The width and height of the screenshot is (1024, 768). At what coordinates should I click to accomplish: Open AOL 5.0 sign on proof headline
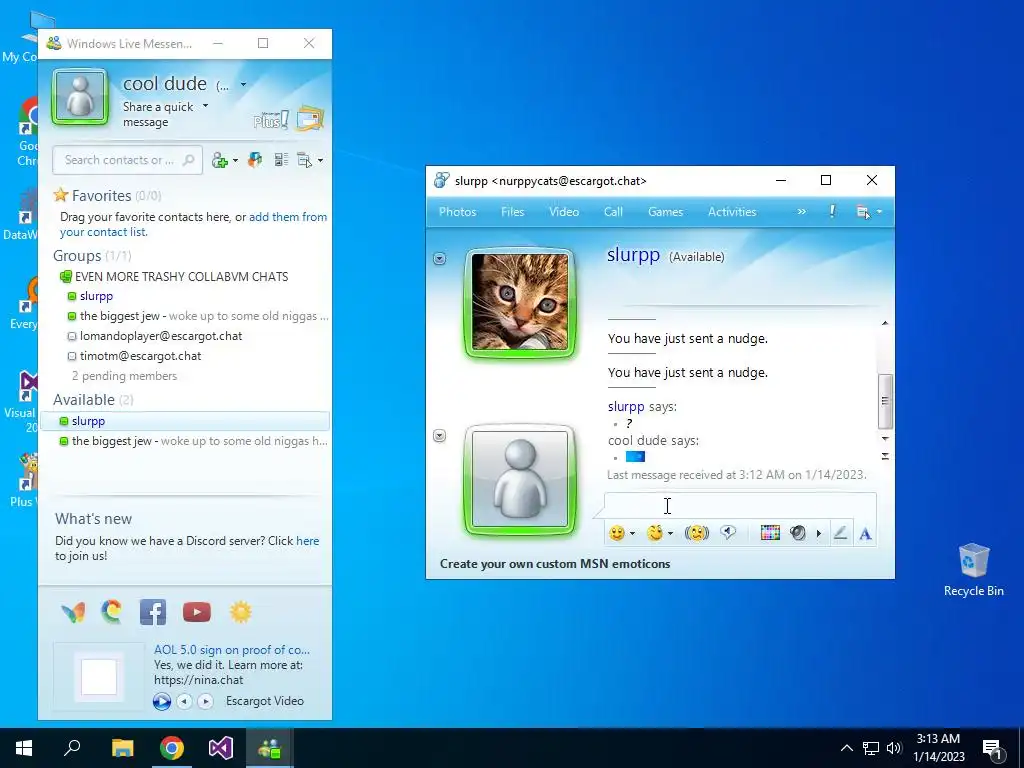232,650
